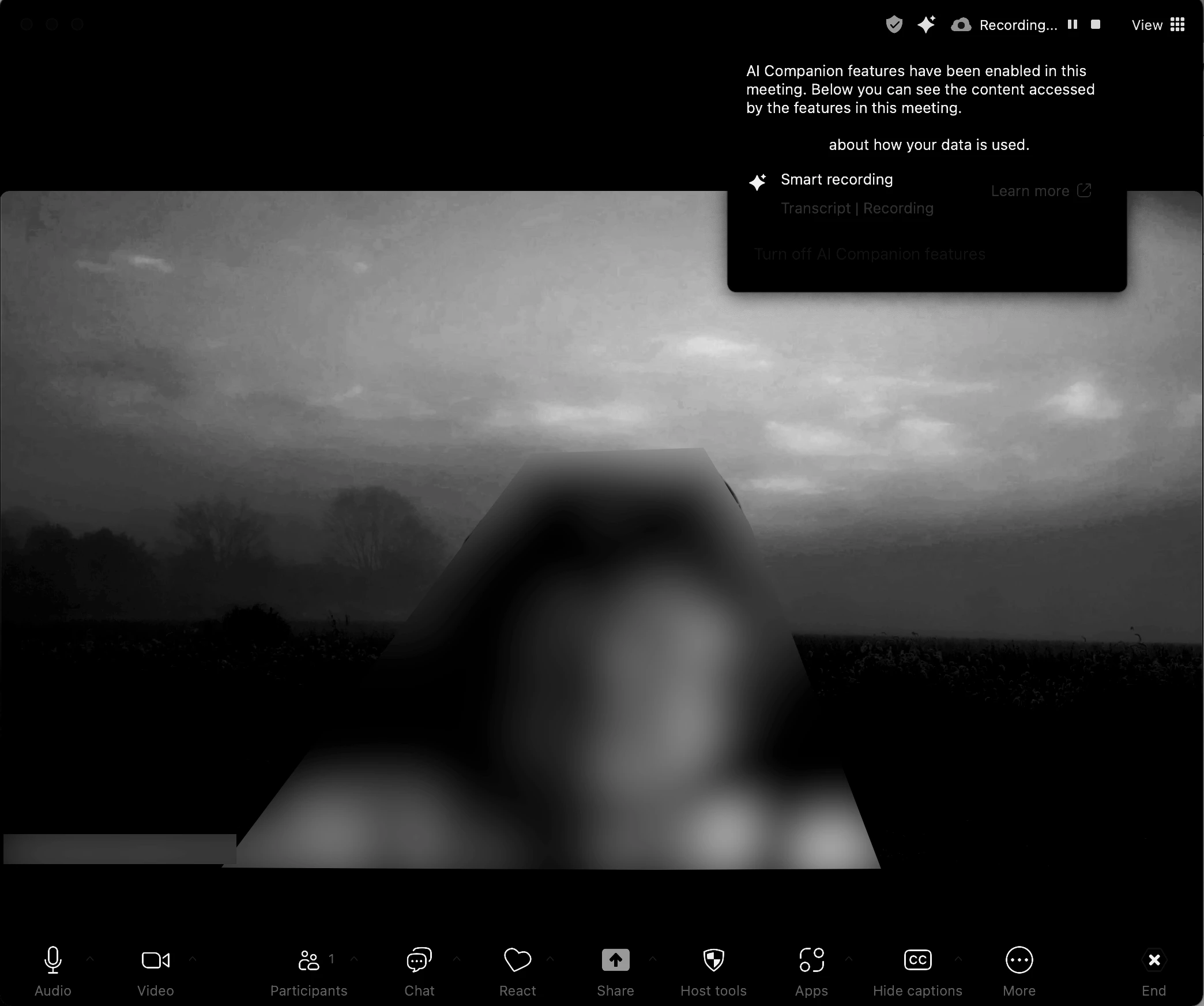Hide captions with the CC button

click(917, 961)
